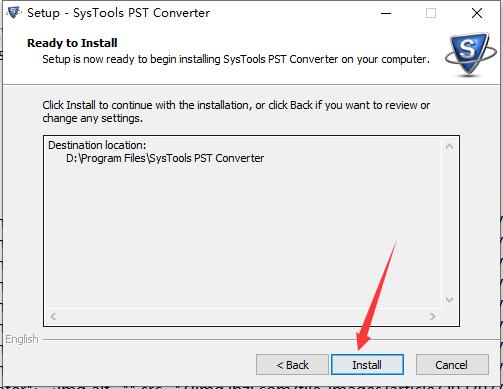
Task: Click the blue SysTools shield logo
Action: pyautogui.click(x=470, y=54)
